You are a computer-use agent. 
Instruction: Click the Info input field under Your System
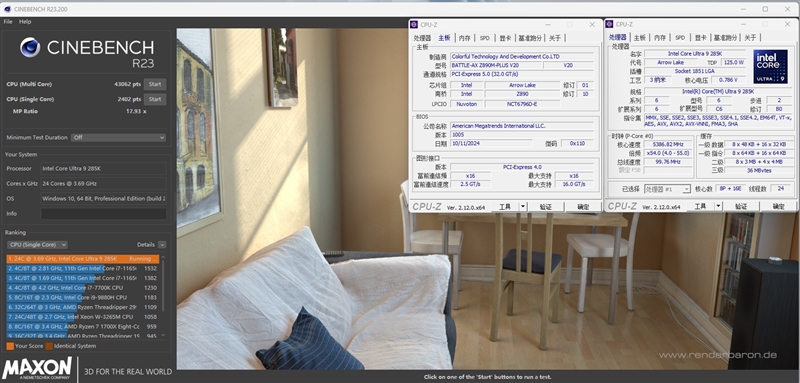104,214
